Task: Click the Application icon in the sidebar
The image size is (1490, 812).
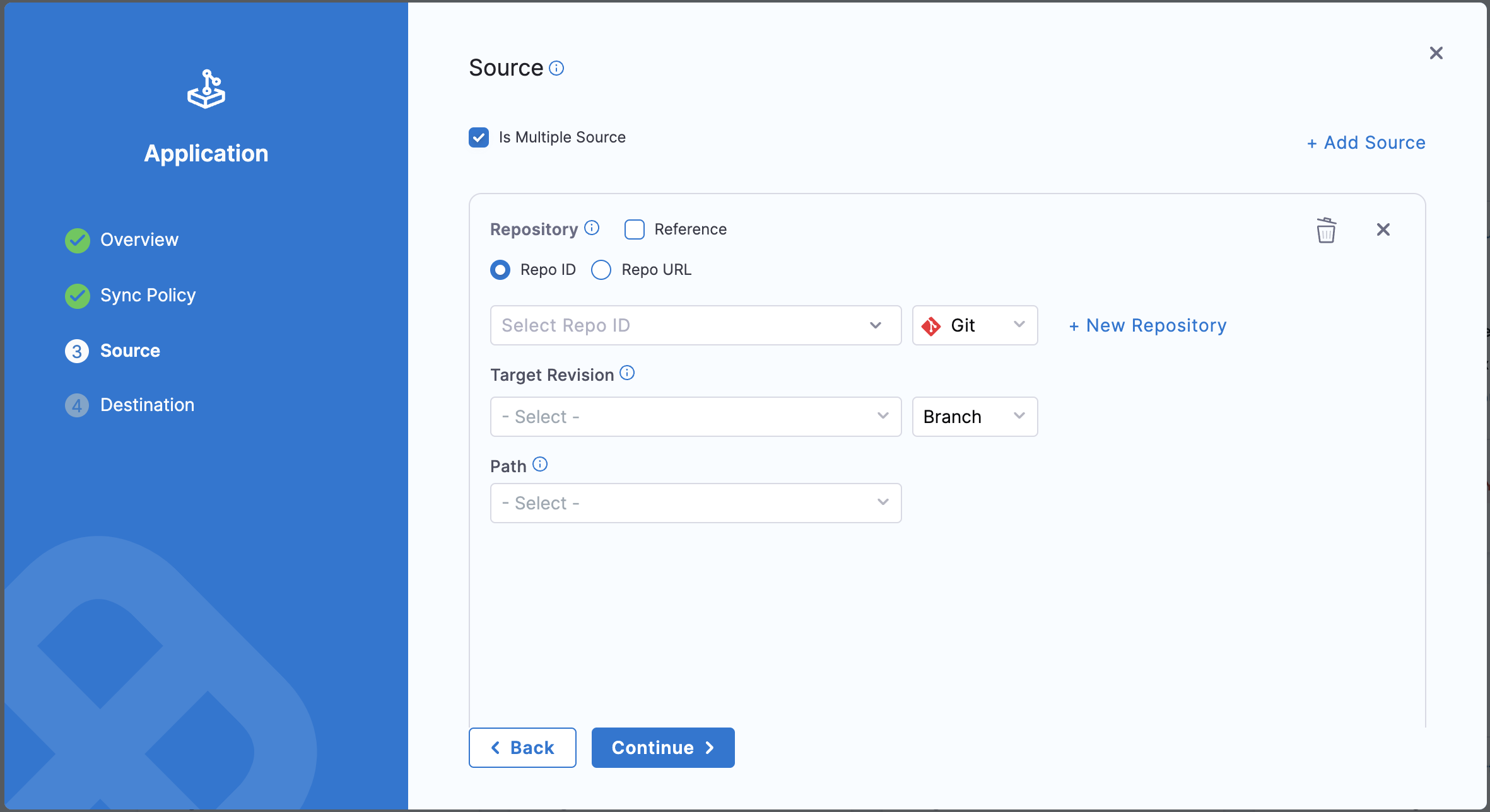Action: [x=206, y=88]
